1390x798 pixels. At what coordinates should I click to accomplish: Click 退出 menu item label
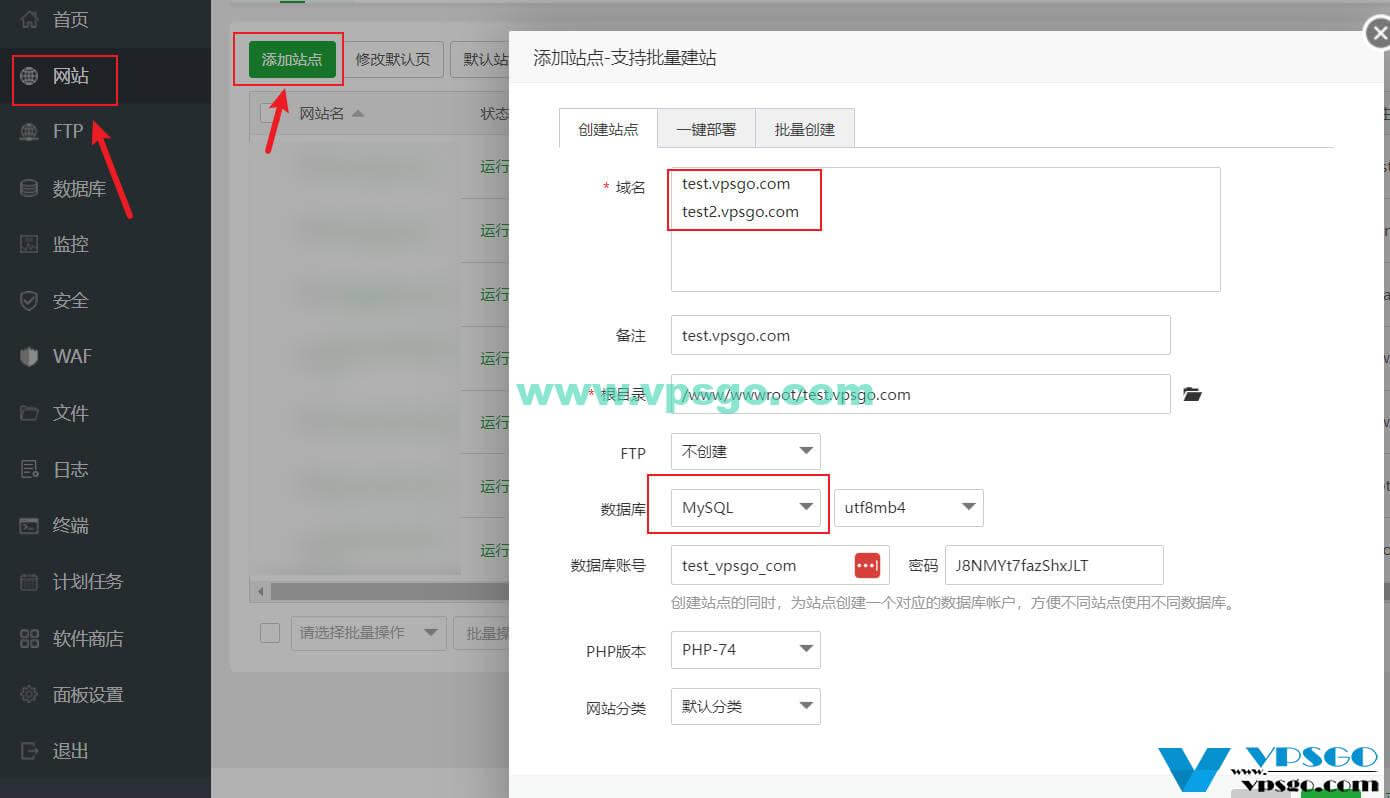click(71, 750)
